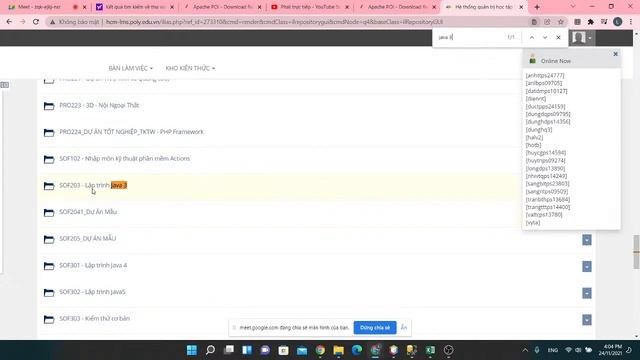Open the Chrome three-dot menu
The width and height of the screenshot is (640, 360).
631,22
